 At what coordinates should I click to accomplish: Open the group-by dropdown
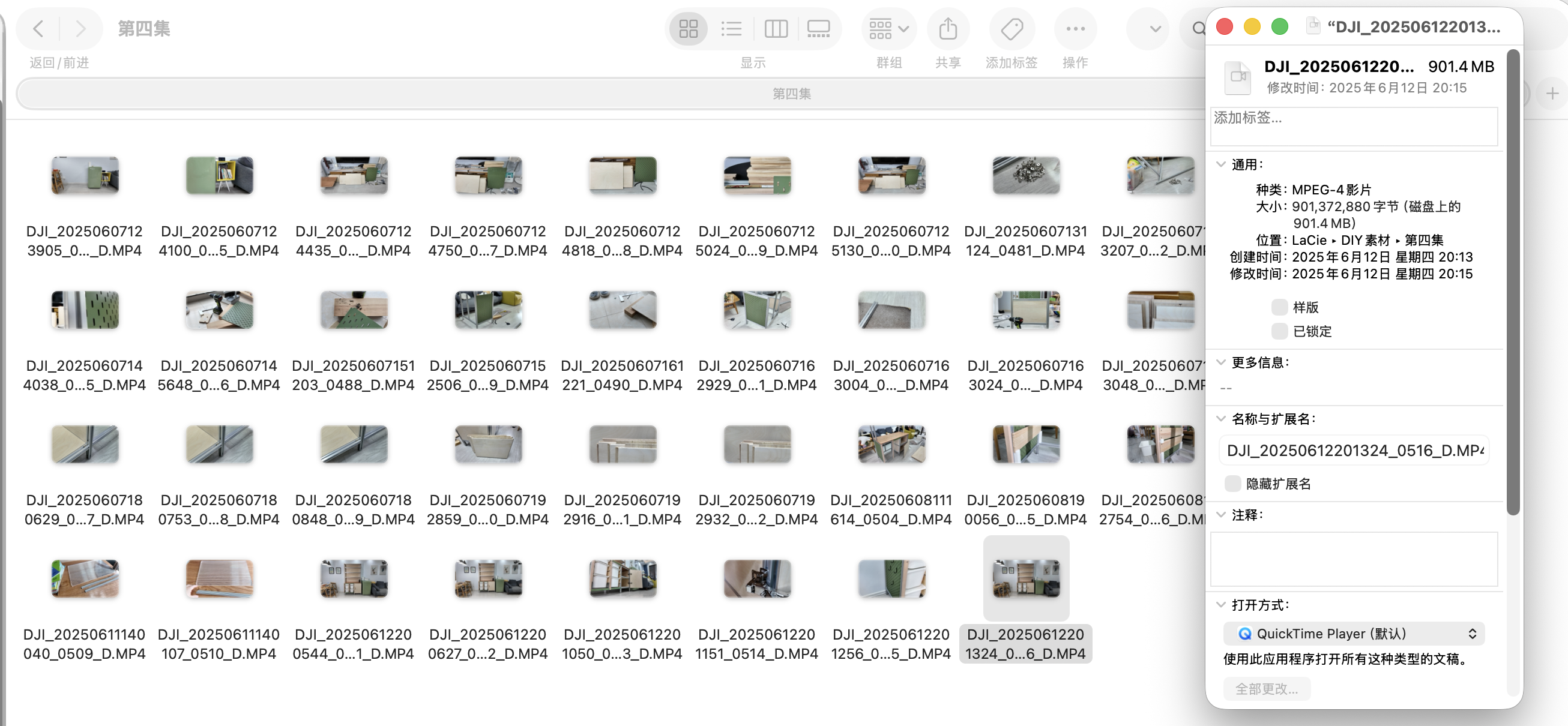tap(888, 29)
